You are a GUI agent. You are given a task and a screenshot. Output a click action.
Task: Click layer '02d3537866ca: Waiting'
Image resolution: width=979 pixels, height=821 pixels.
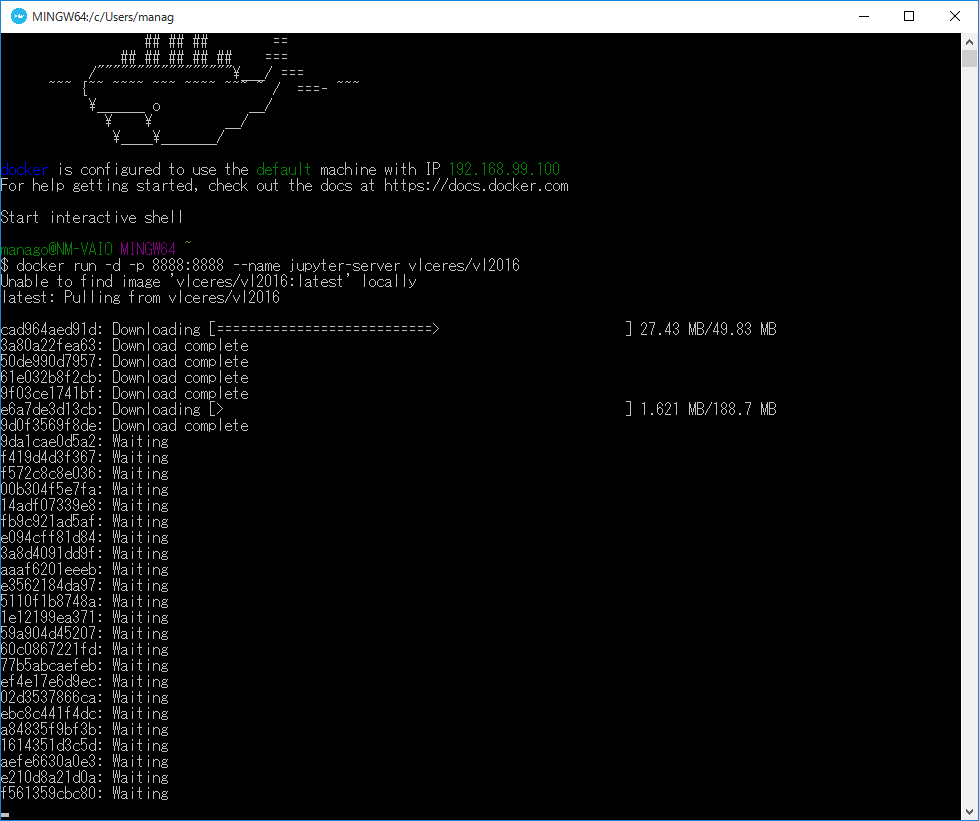85,697
